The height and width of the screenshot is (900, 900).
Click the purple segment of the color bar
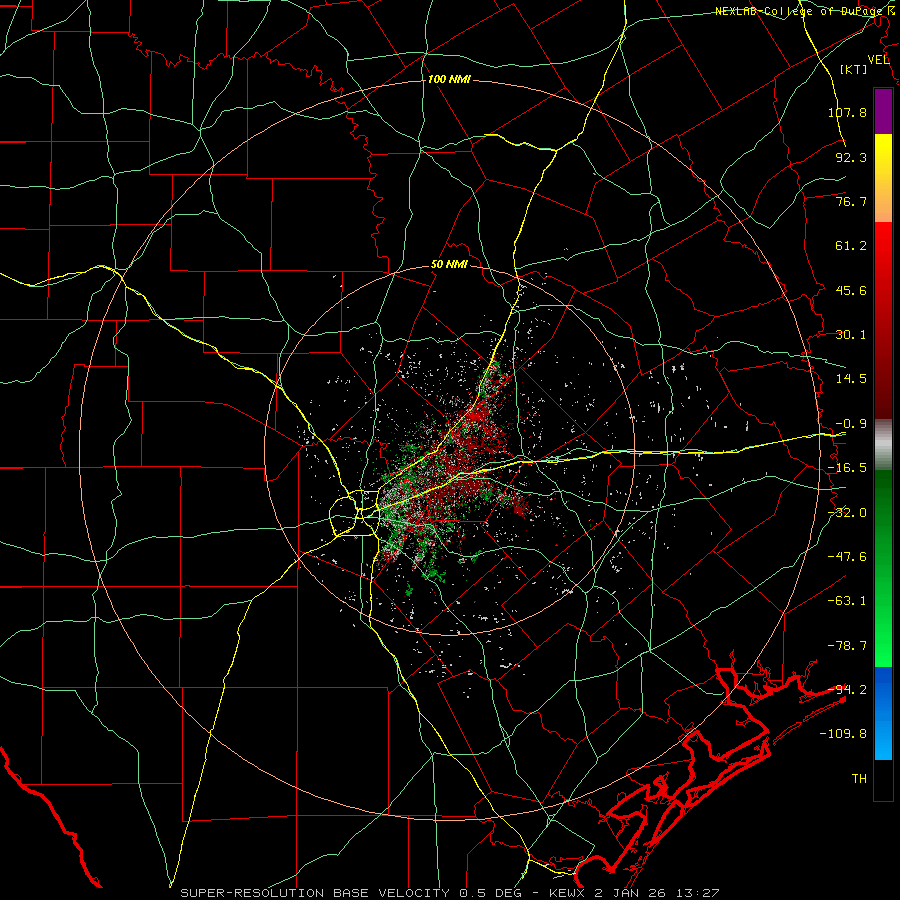tap(883, 111)
